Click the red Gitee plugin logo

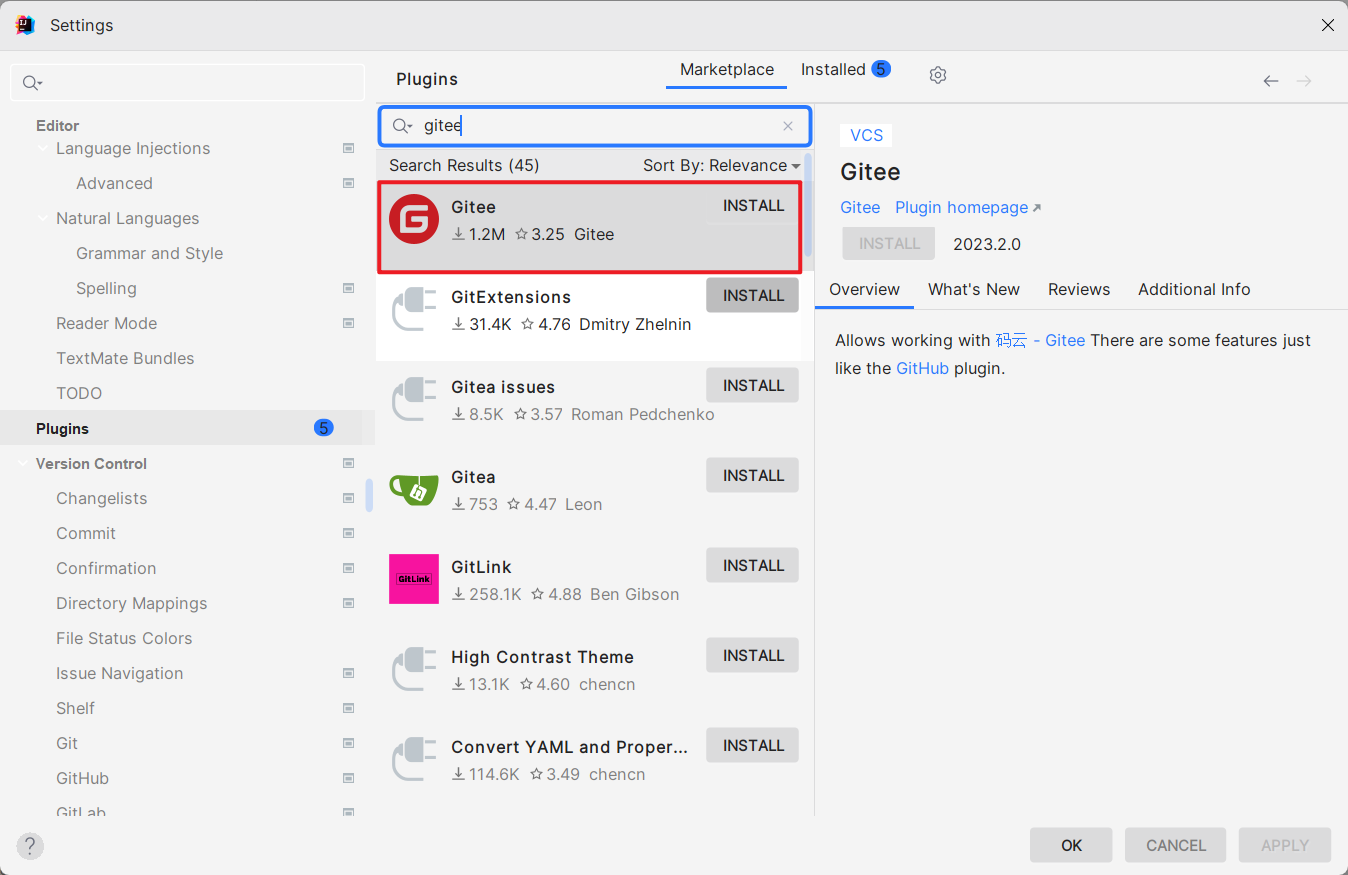click(413, 220)
